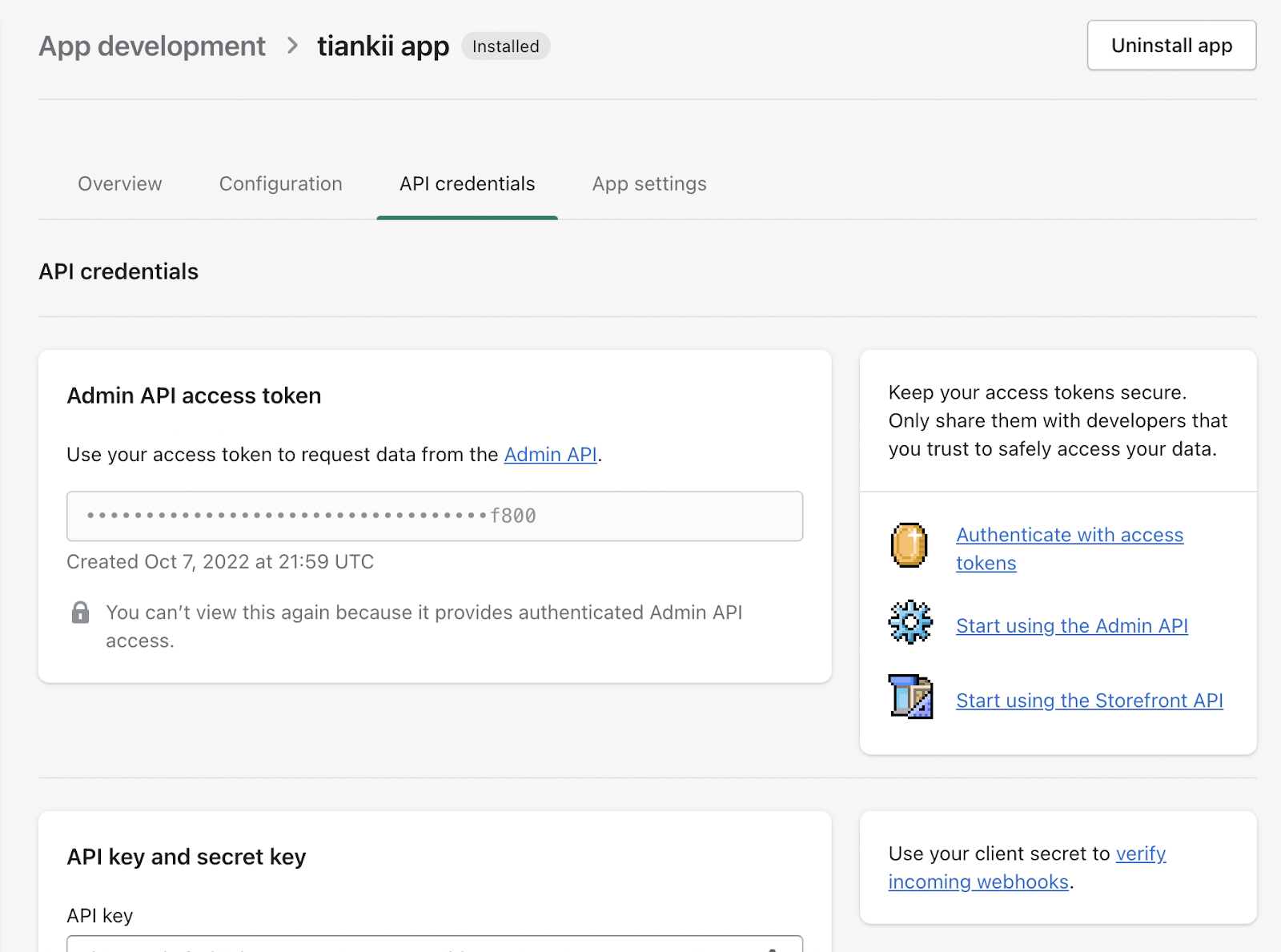Click the Uninstall app button

point(1171,46)
